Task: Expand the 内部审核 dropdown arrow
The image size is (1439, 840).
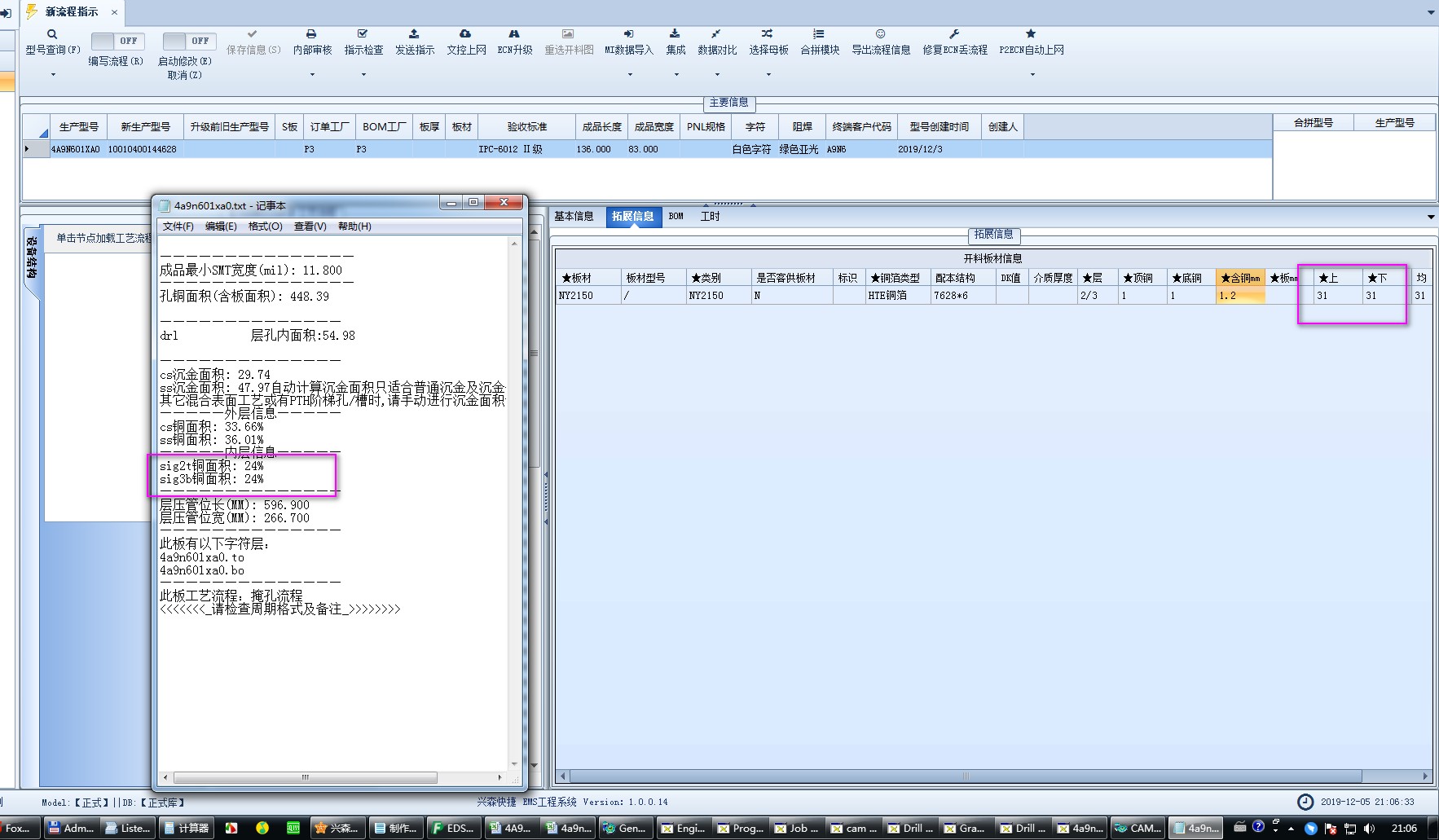Action: [x=312, y=75]
